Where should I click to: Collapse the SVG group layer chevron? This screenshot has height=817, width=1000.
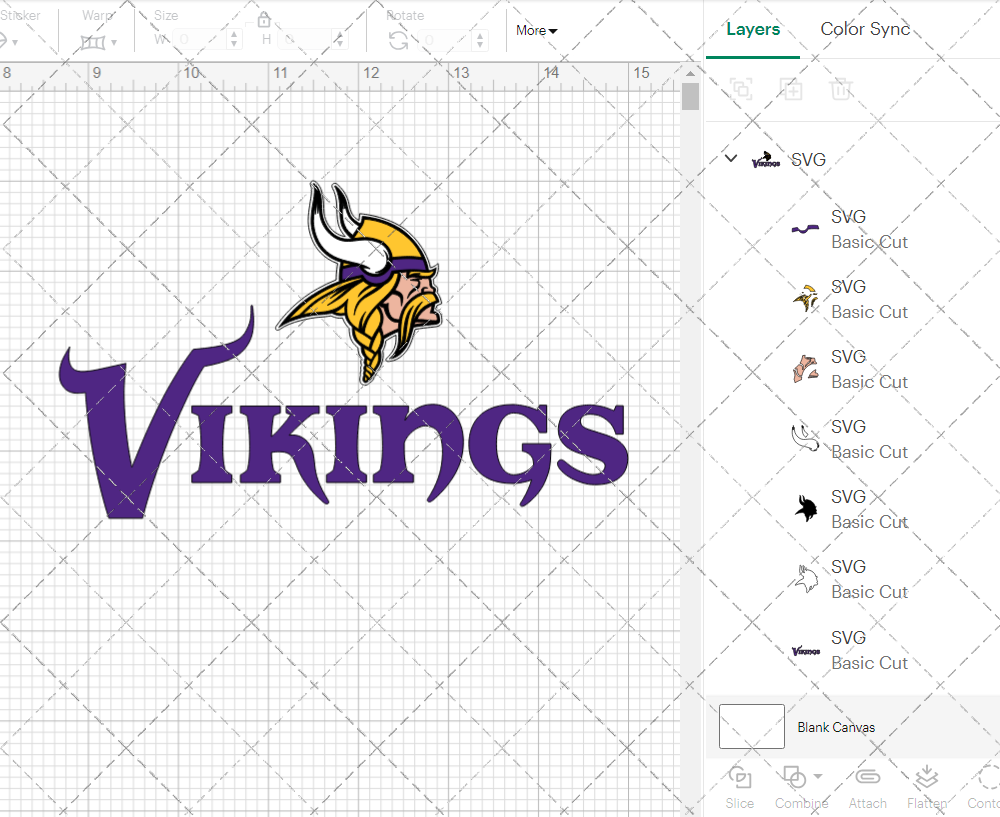tap(731, 158)
